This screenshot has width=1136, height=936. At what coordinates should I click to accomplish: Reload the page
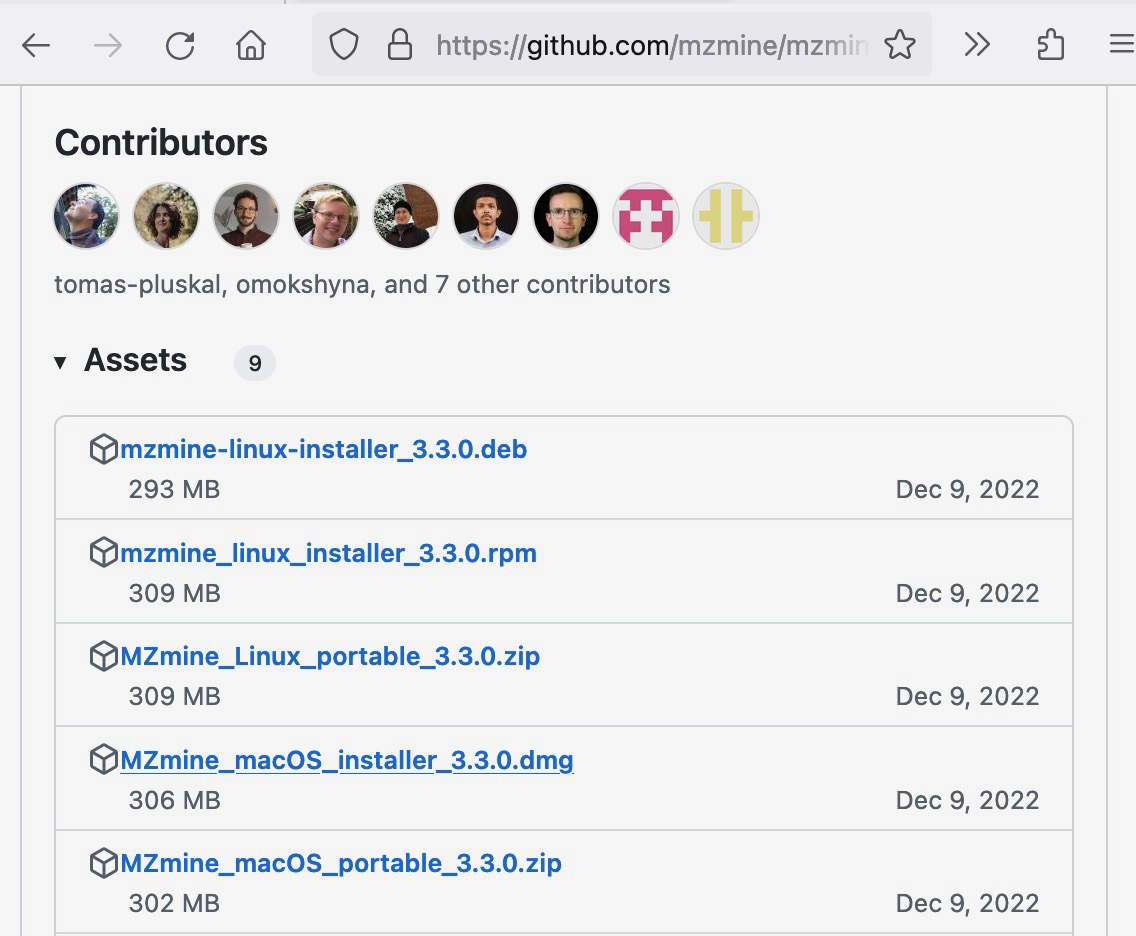pos(180,44)
